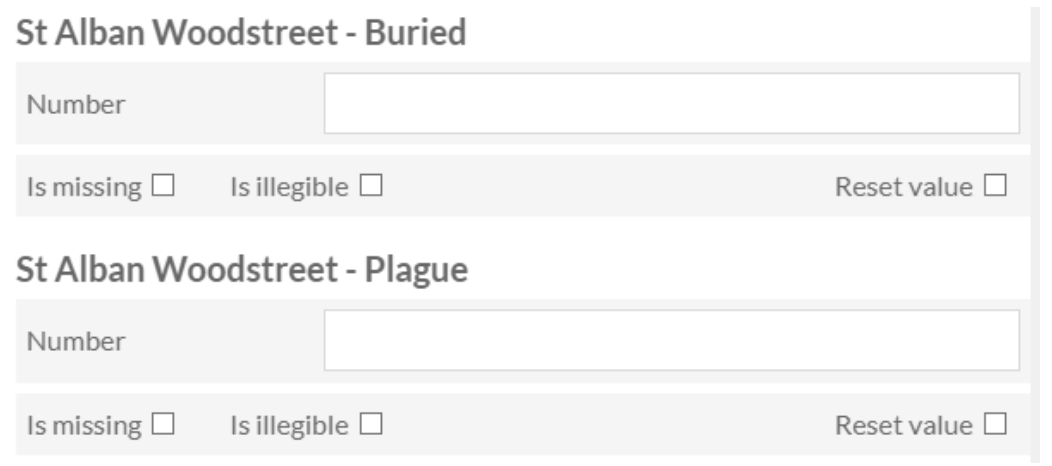The width and height of the screenshot is (1052, 466).
Task: Click the vertical scrollbar at the right edge
Action: [1041, 235]
